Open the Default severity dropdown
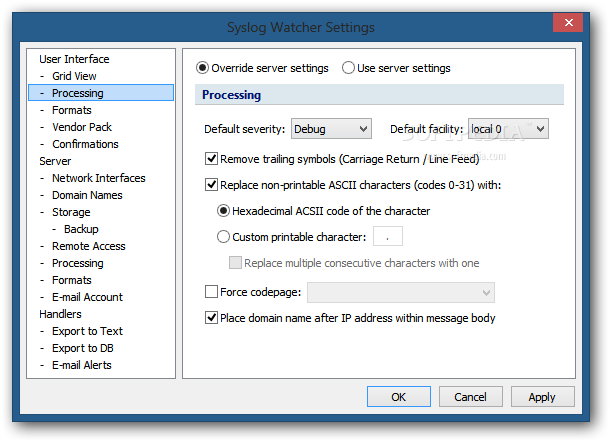The image size is (610, 442). [331, 129]
